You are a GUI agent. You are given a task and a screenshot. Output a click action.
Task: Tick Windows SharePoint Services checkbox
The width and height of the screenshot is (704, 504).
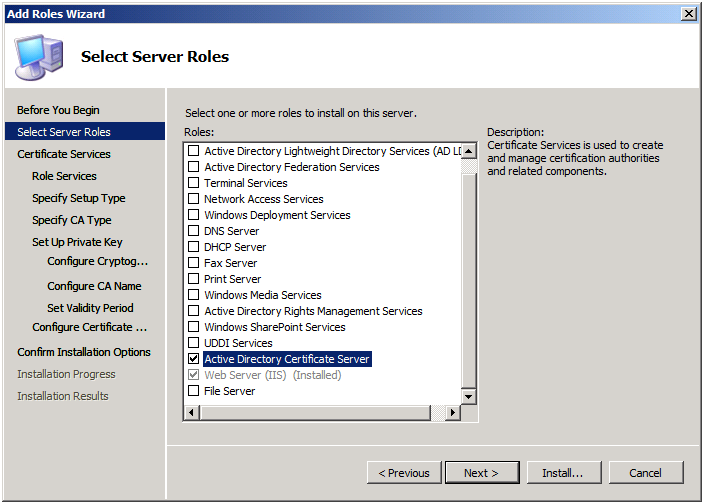[x=194, y=326]
